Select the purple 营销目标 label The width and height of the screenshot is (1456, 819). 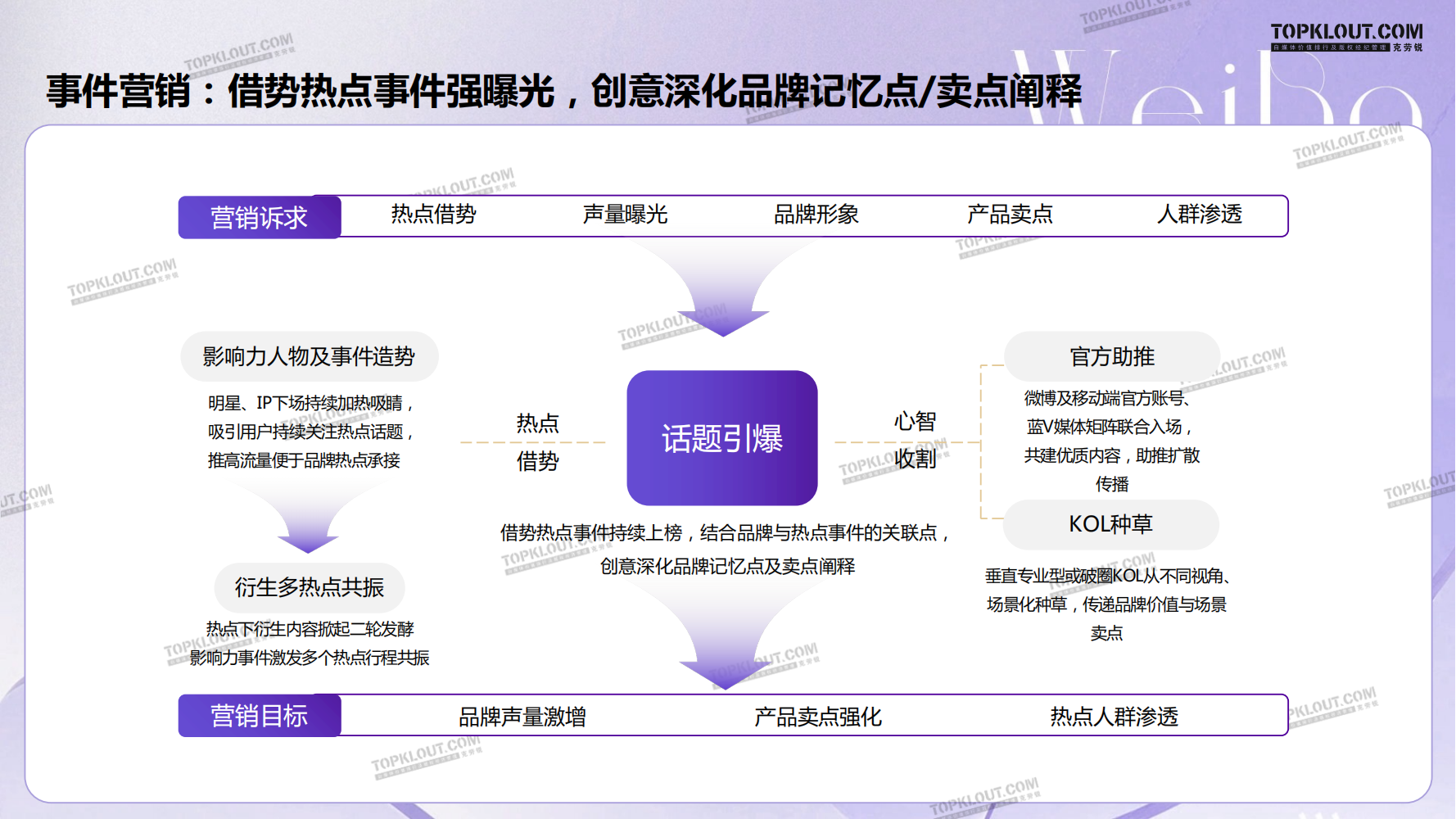(259, 716)
